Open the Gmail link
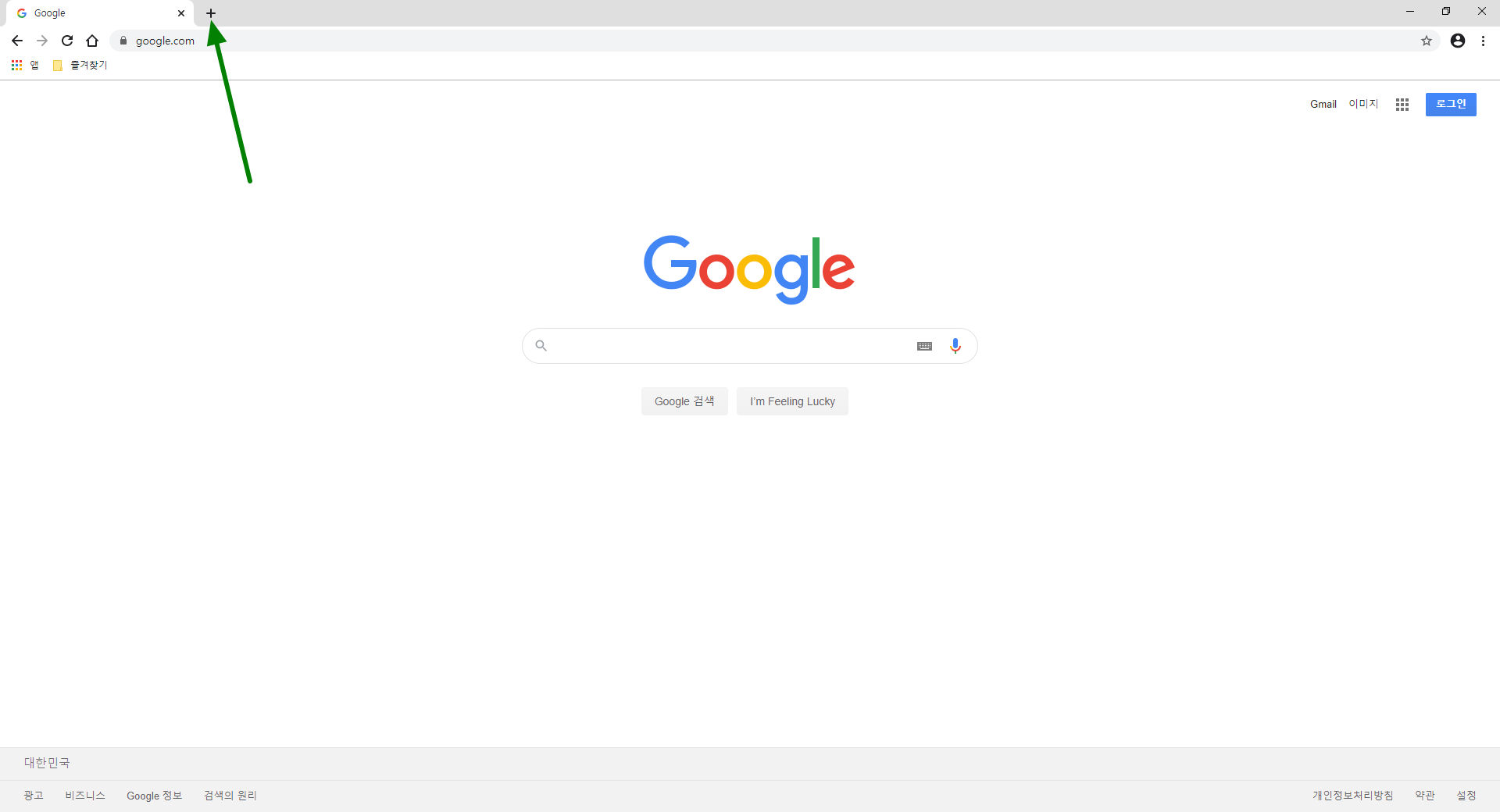The width and height of the screenshot is (1500, 812). pyautogui.click(x=1323, y=104)
